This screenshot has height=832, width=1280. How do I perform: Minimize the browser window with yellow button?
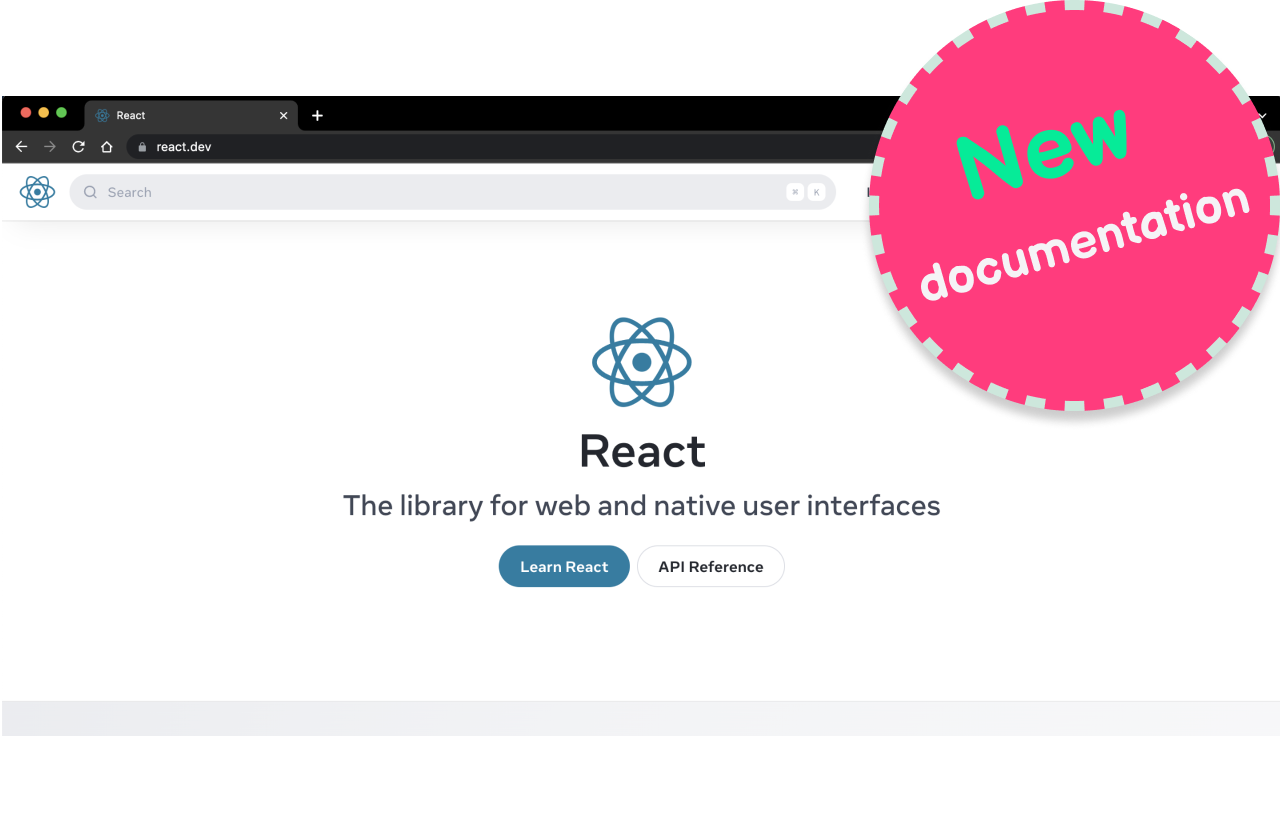[44, 113]
